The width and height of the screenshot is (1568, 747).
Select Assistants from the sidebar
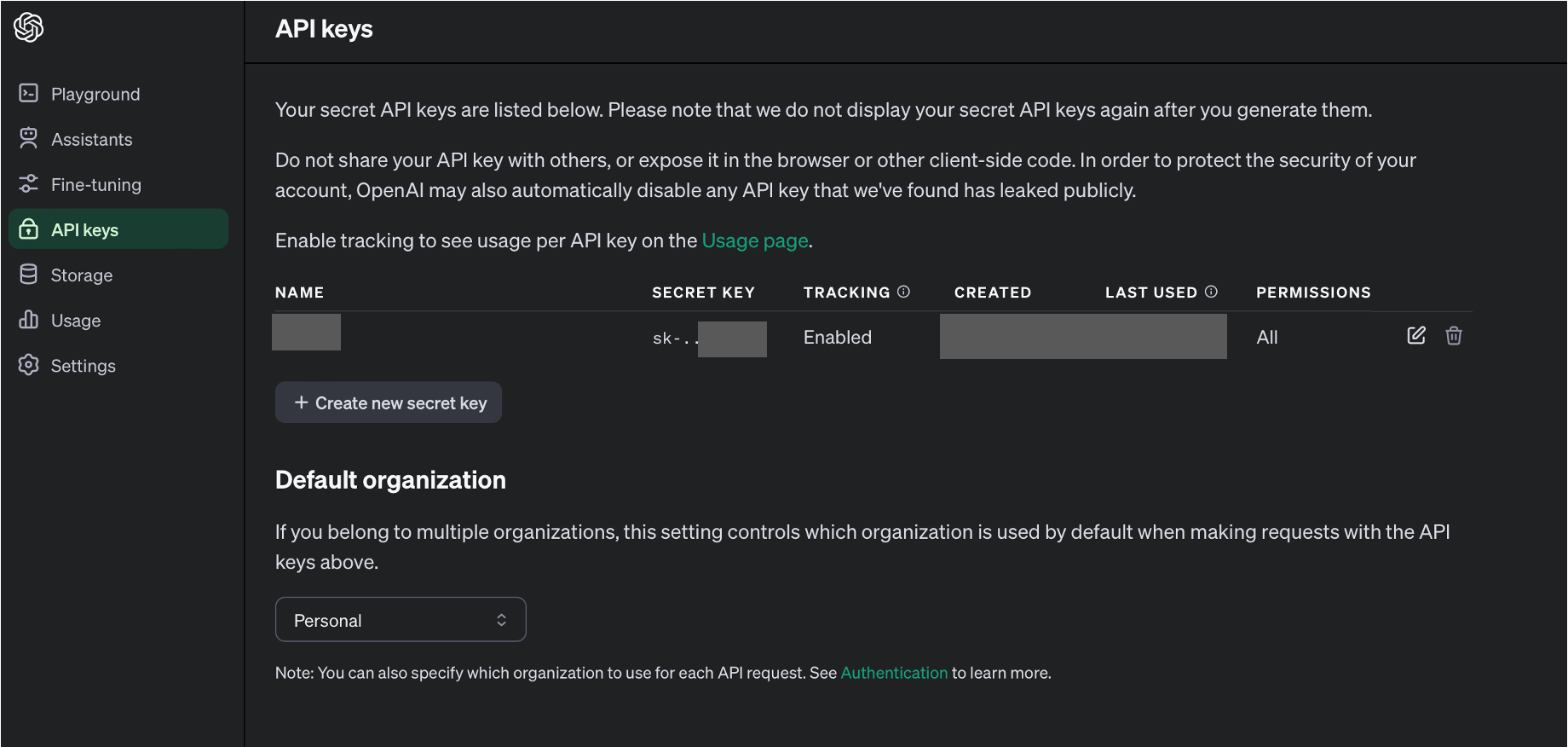[x=92, y=139]
